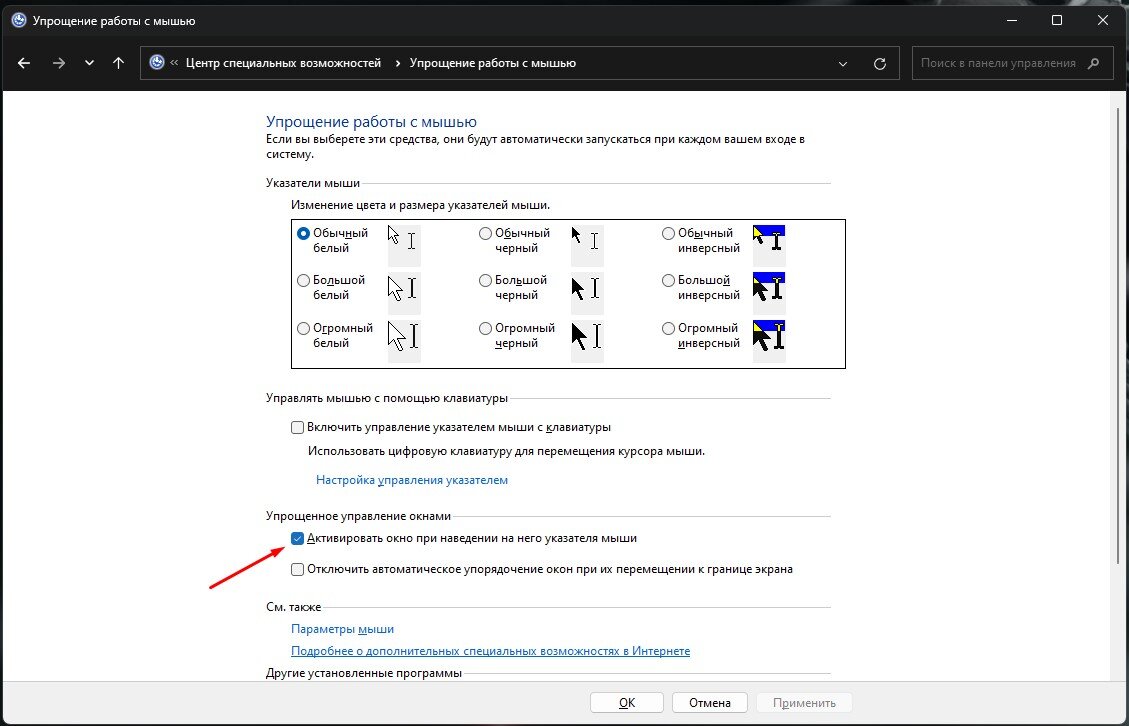This screenshot has height=726, width=1129.
Task: Maximize the Упрощение работы с мышью window
Action: pyautogui.click(x=1057, y=20)
